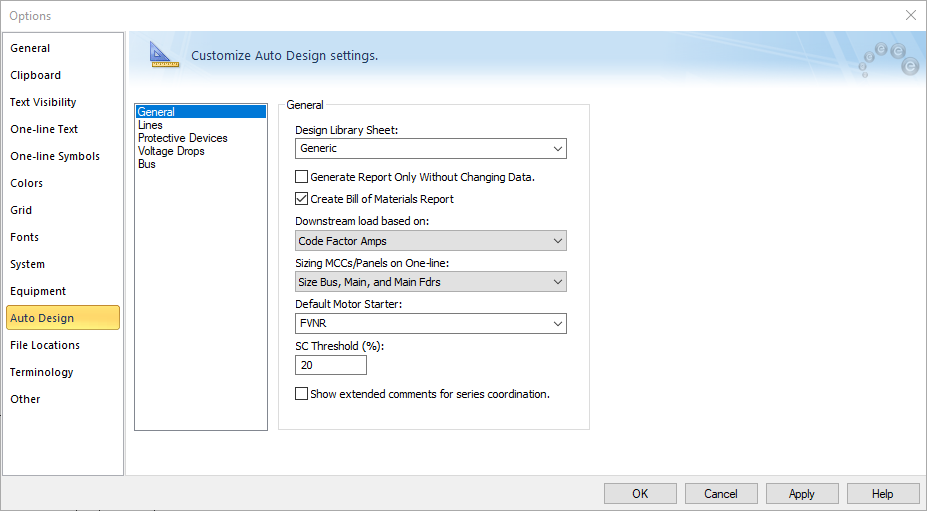Click the Auto Design ruler icon in header
This screenshot has width=927, height=511.
[x=163, y=55]
